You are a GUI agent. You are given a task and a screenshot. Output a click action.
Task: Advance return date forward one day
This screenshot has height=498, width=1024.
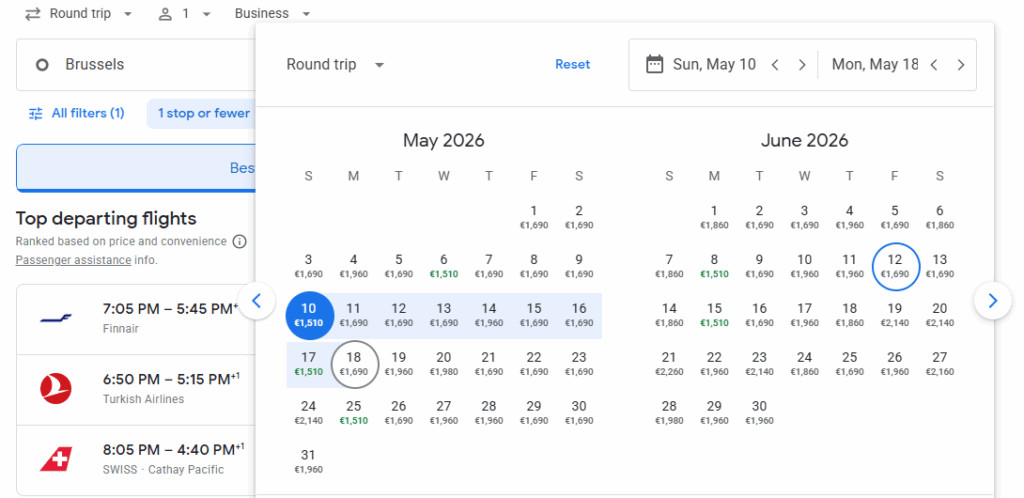[961, 65]
